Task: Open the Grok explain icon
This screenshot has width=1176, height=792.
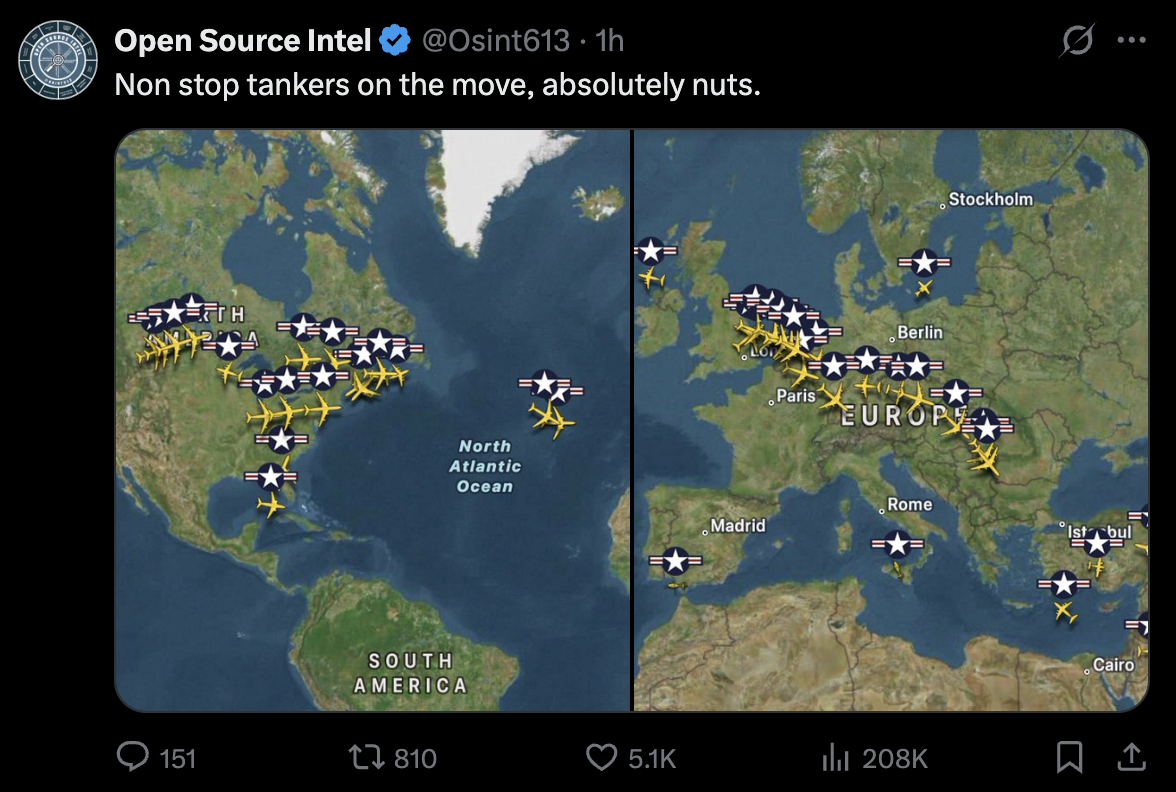Action: point(1077,41)
